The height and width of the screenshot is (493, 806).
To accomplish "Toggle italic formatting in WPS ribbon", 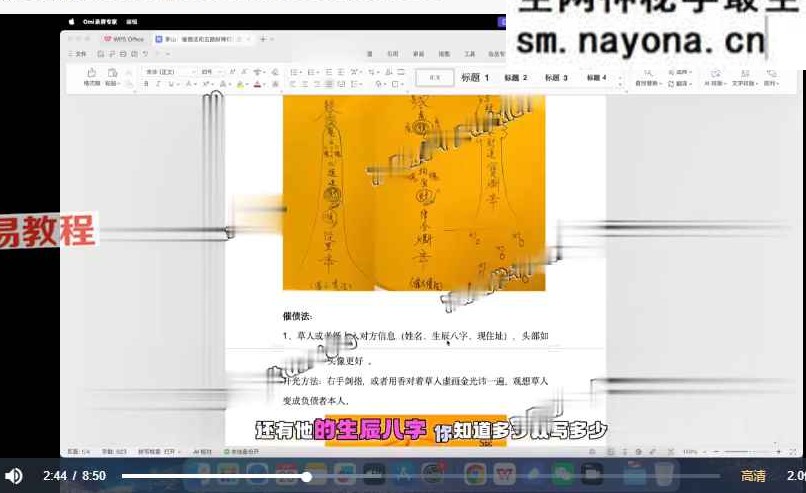I will click(158, 84).
